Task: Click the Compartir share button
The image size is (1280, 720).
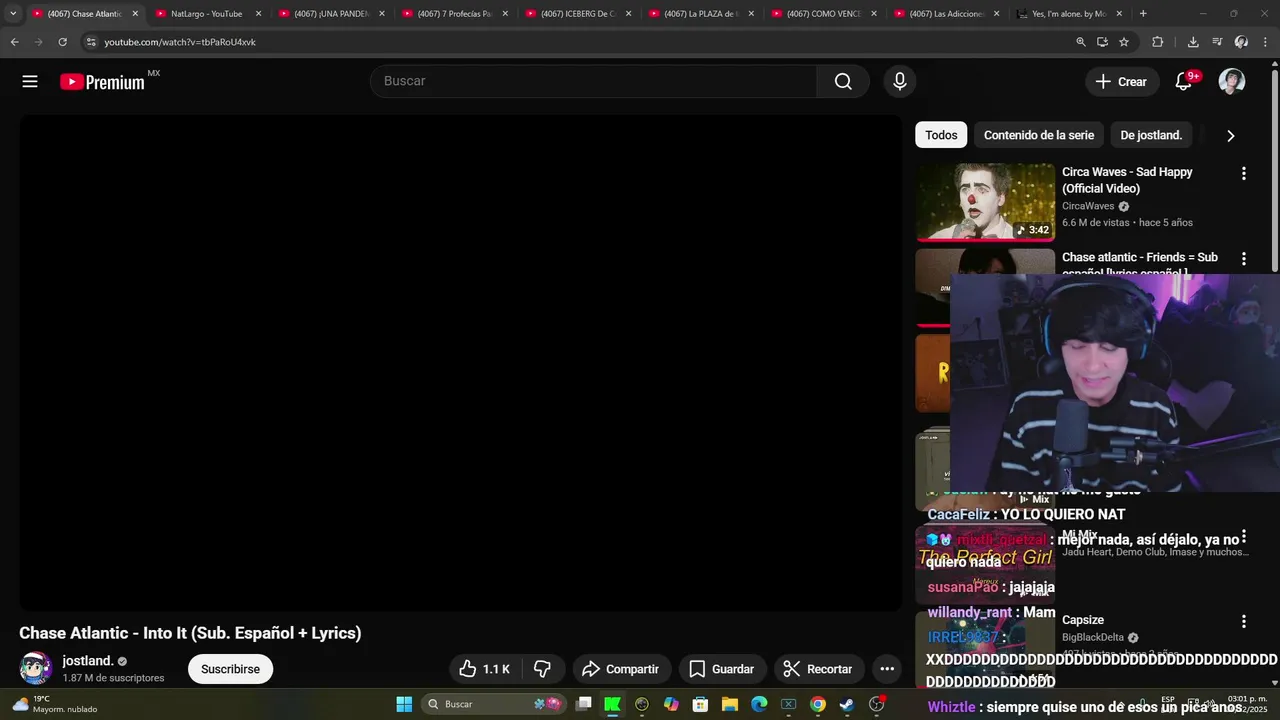Action: pos(620,669)
